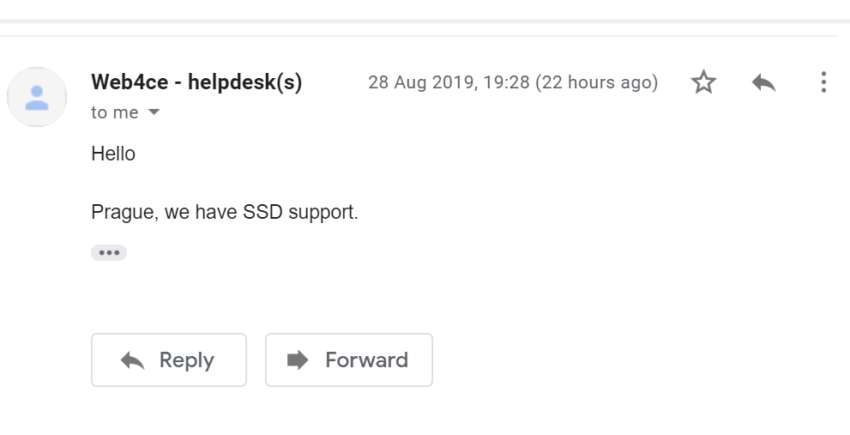Viewport: 850px width, 435px height.
Task: Click the '(22 hours ago)' relative time text
Action: [x=596, y=82]
